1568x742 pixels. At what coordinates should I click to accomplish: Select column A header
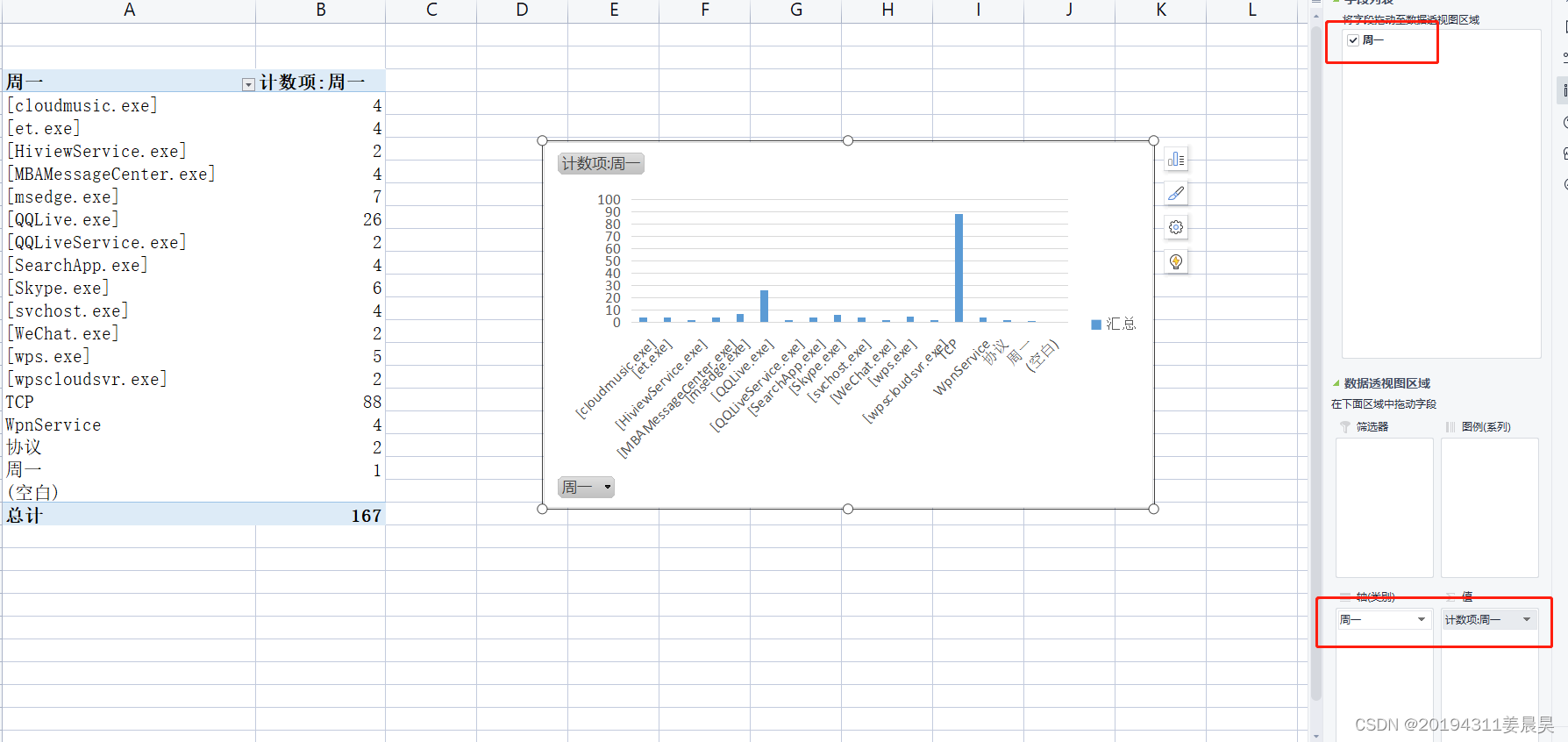click(x=129, y=10)
